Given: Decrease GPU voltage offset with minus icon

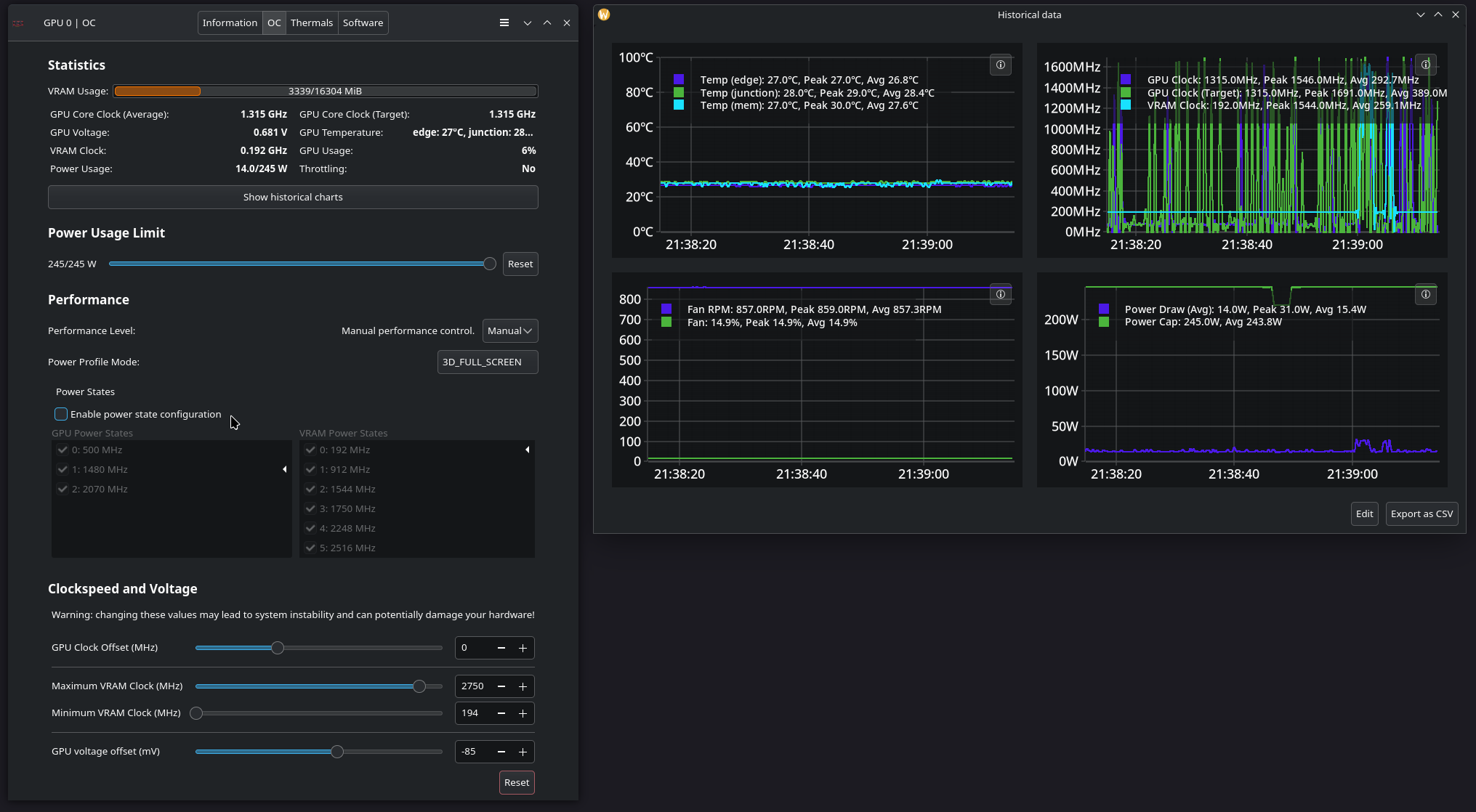Looking at the screenshot, I should [501, 752].
